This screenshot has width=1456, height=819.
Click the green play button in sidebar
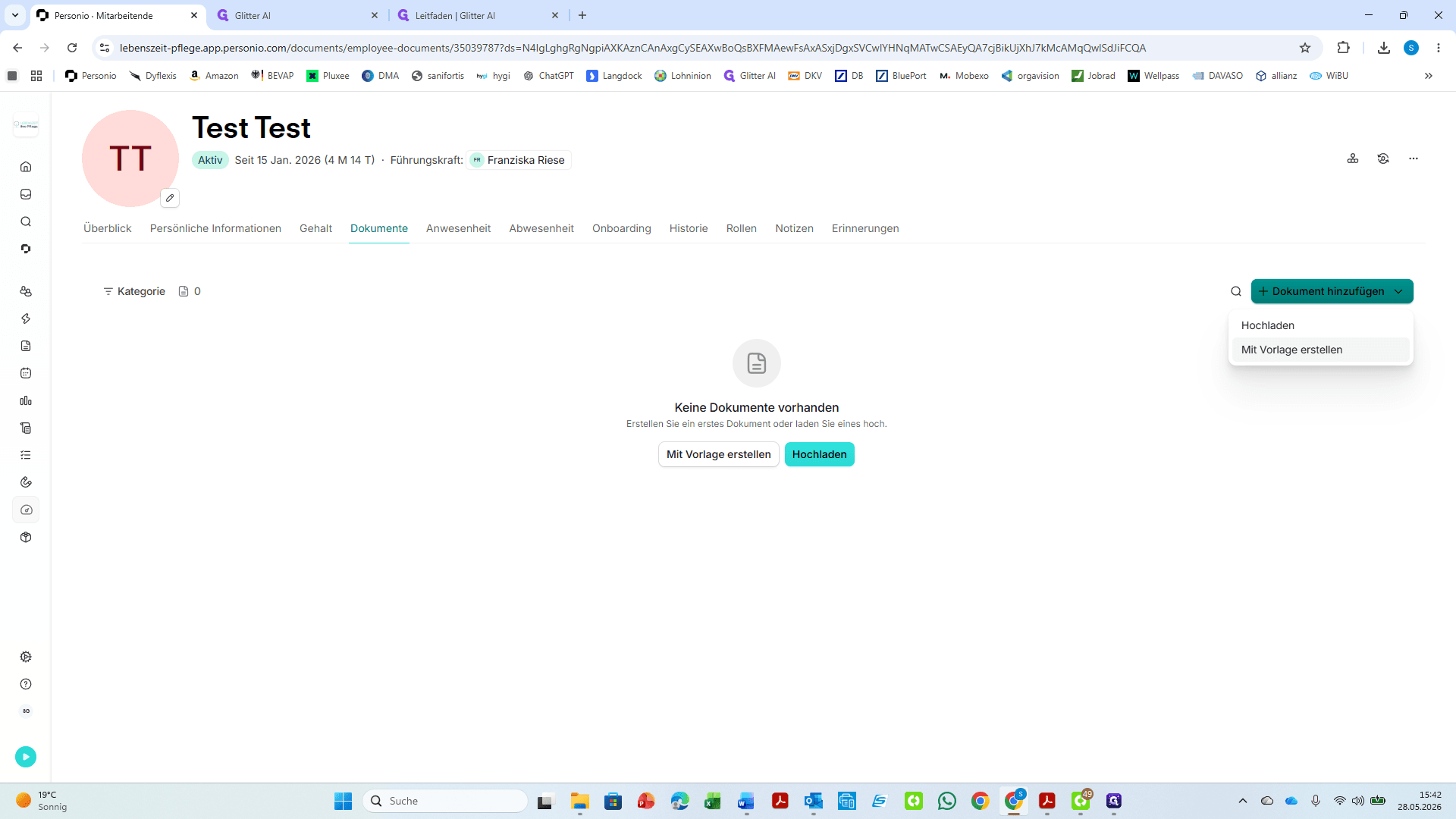(26, 756)
